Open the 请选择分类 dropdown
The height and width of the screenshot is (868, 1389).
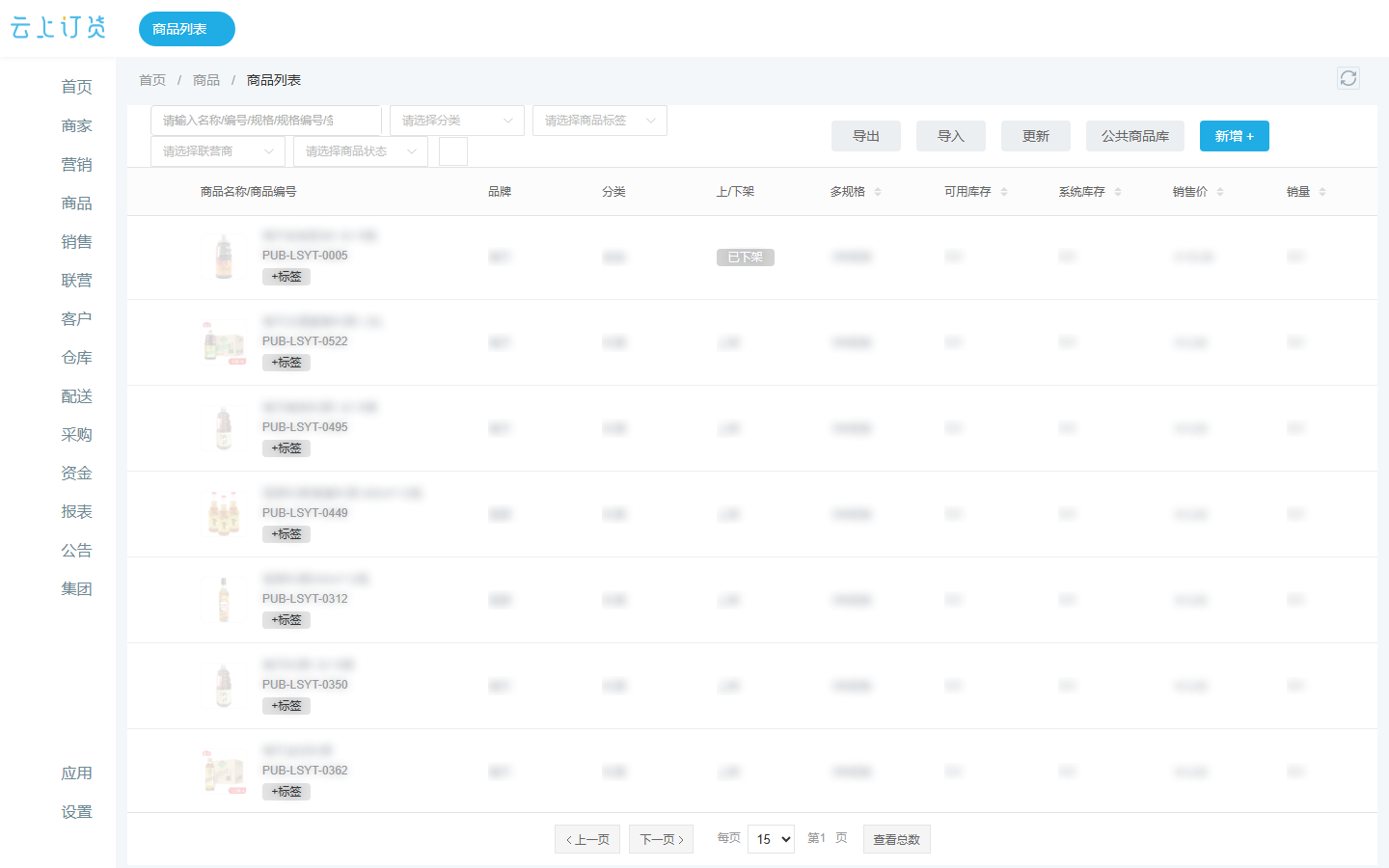457,121
